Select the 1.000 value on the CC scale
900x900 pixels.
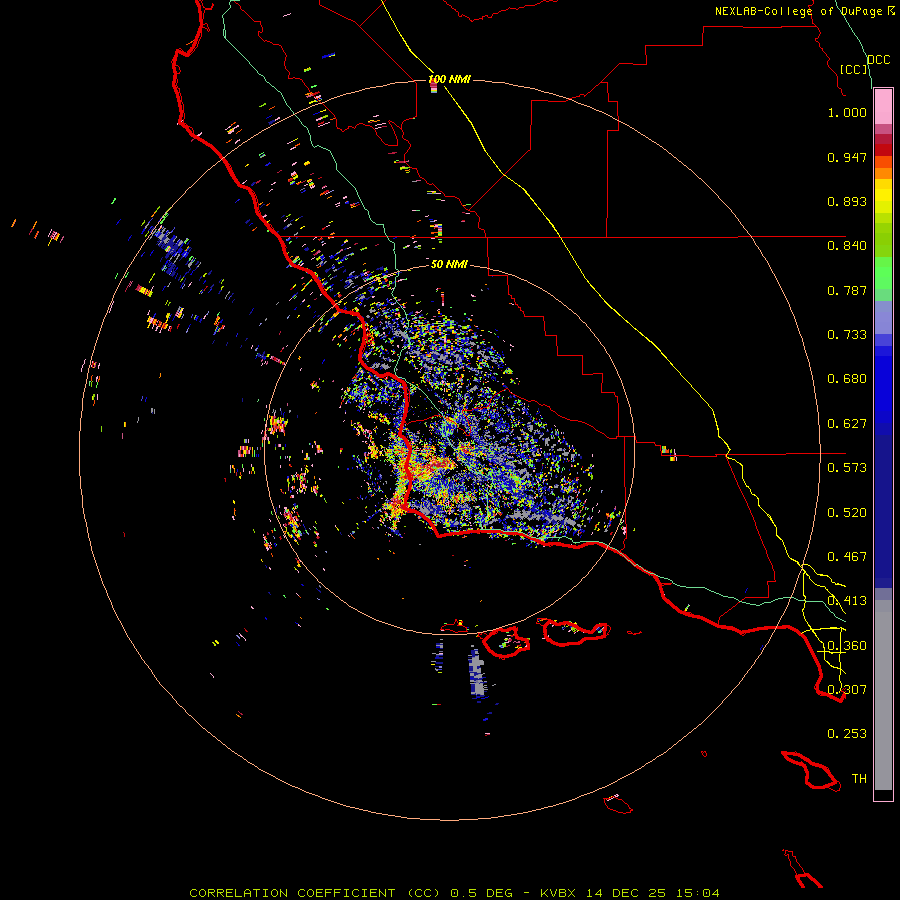(x=847, y=112)
